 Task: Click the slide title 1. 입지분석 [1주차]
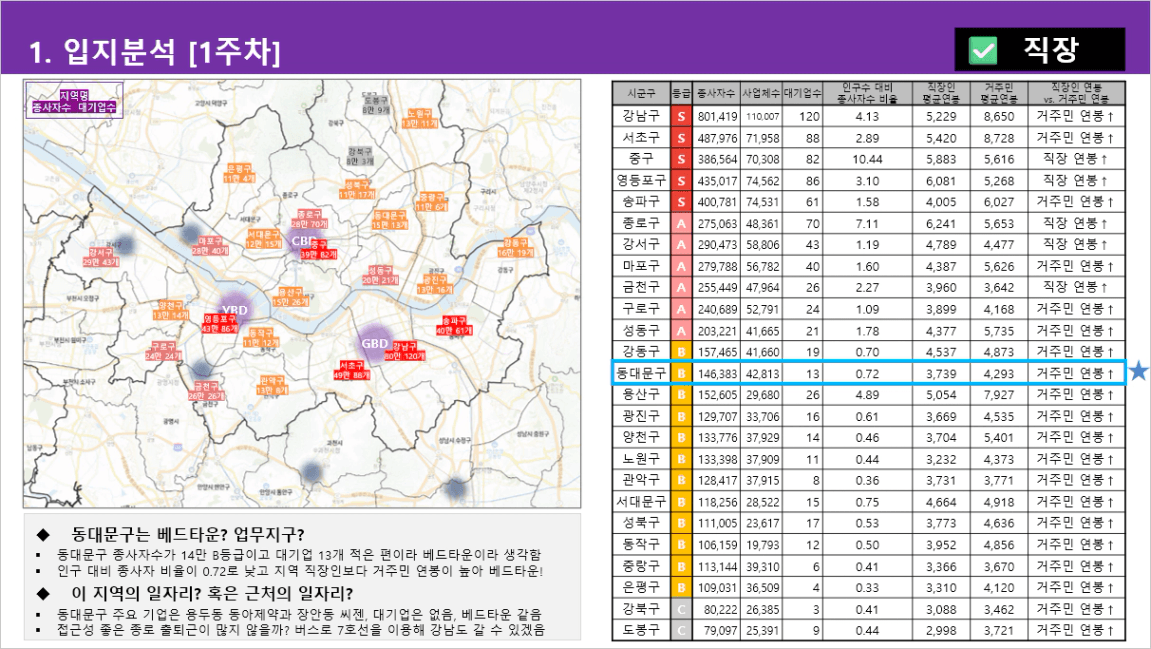click(x=155, y=50)
